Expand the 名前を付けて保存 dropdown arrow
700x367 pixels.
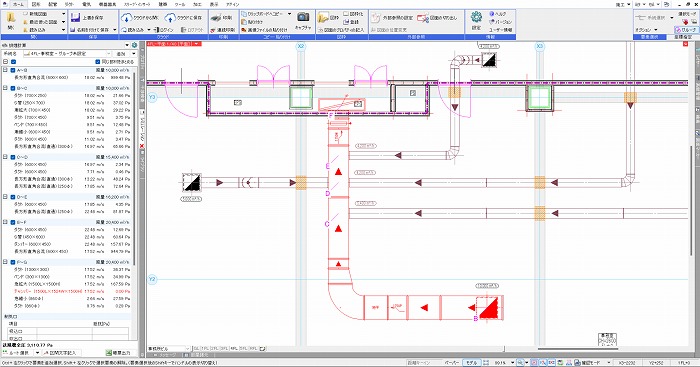click(115, 30)
